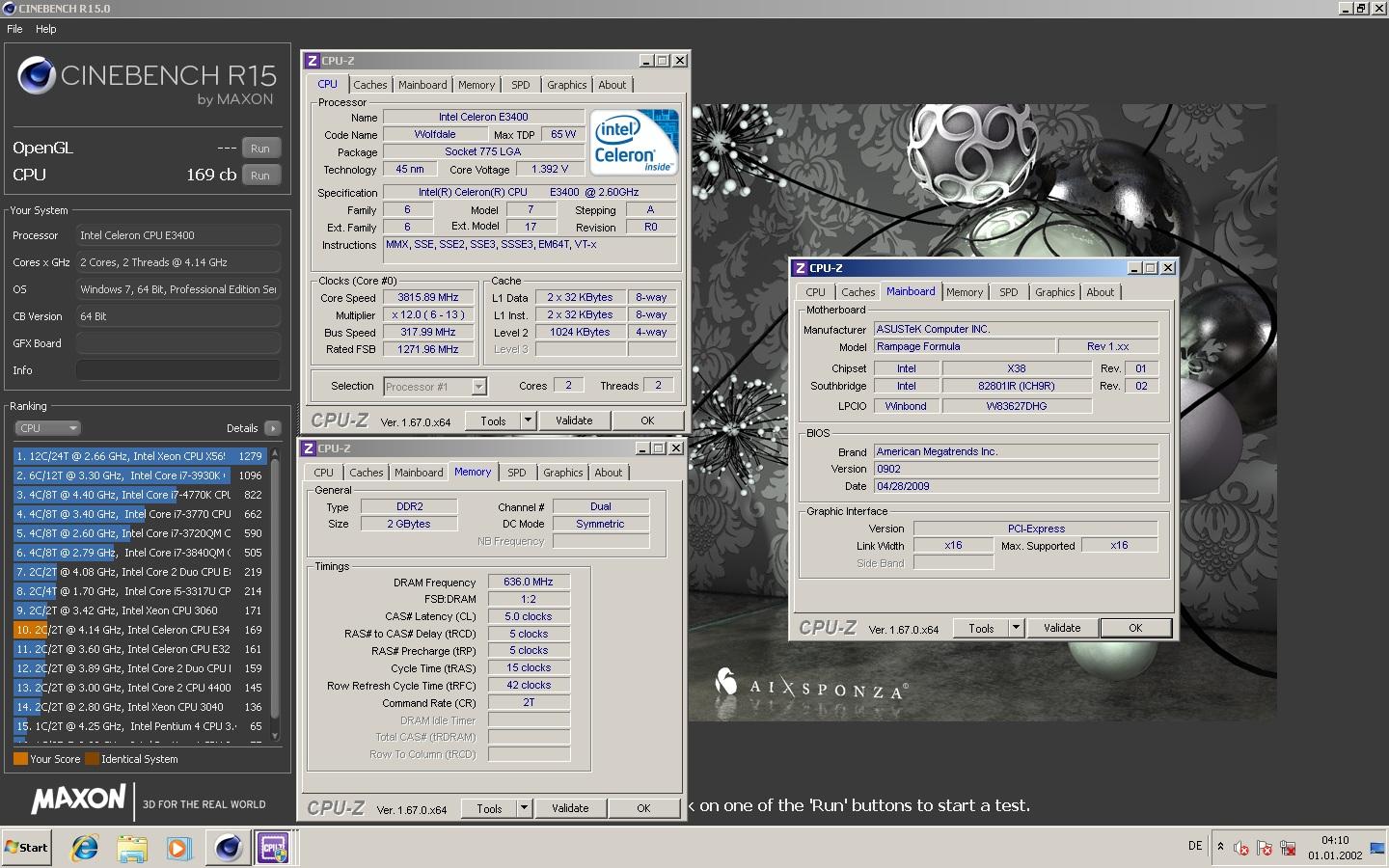Click OK in Mainboard CPU-Z window

tap(1135, 628)
